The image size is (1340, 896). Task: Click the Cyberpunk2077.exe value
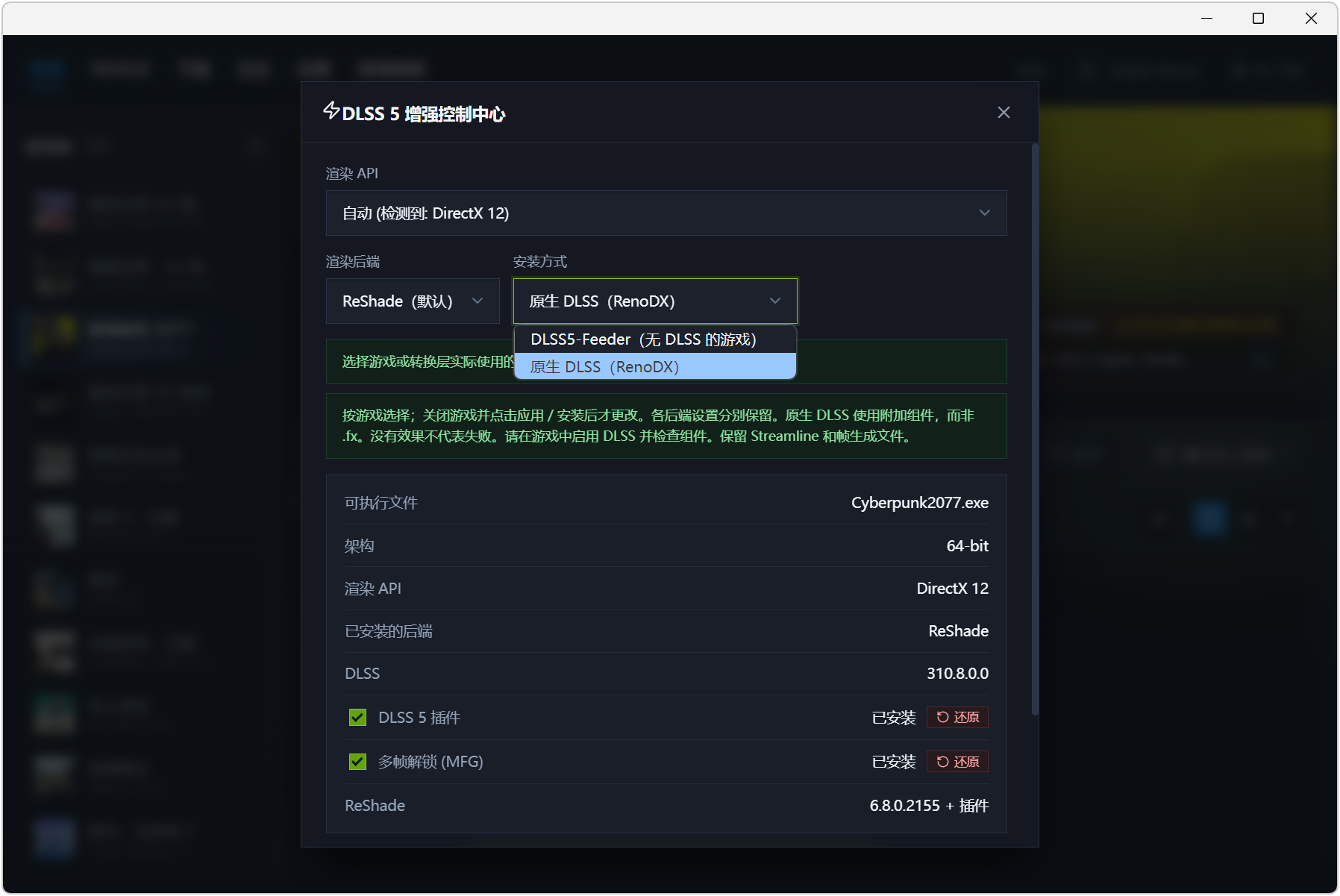[919, 503]
